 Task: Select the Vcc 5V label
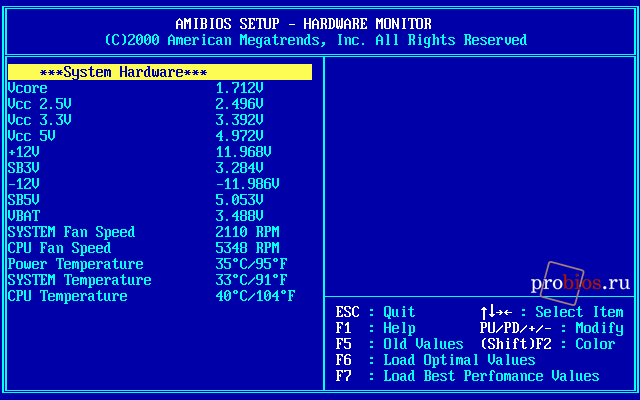(32, 136)
